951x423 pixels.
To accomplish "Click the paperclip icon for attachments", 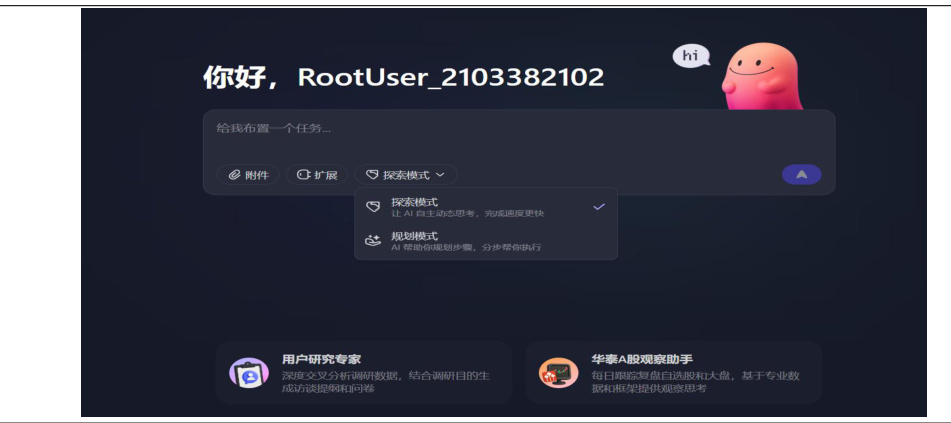I will click(235, 175).
